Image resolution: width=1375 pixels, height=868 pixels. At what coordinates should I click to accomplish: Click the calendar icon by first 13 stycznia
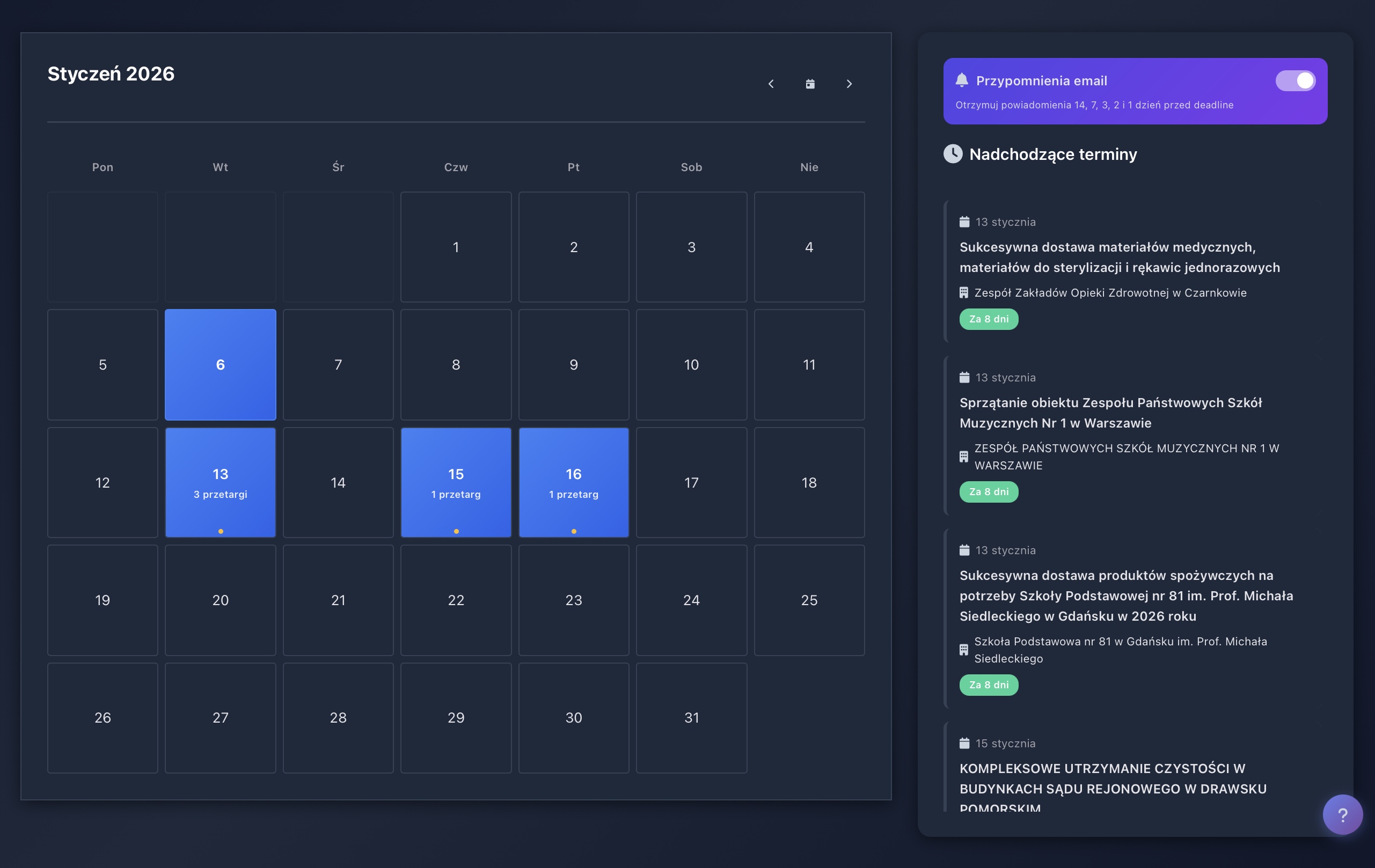point(964,222)
